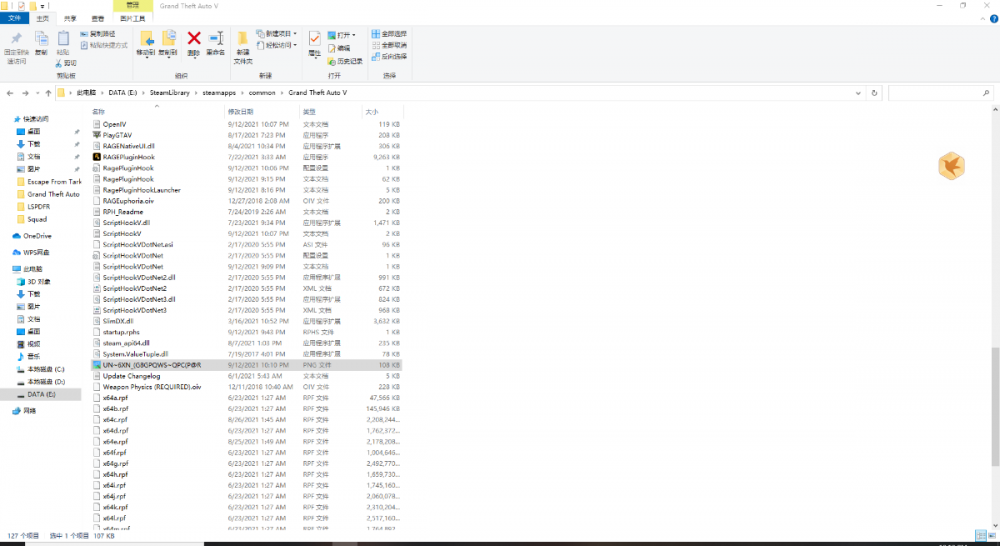
Task: Select DATA (E:) drive in navigation pane
Action: (x=41, y=395)
